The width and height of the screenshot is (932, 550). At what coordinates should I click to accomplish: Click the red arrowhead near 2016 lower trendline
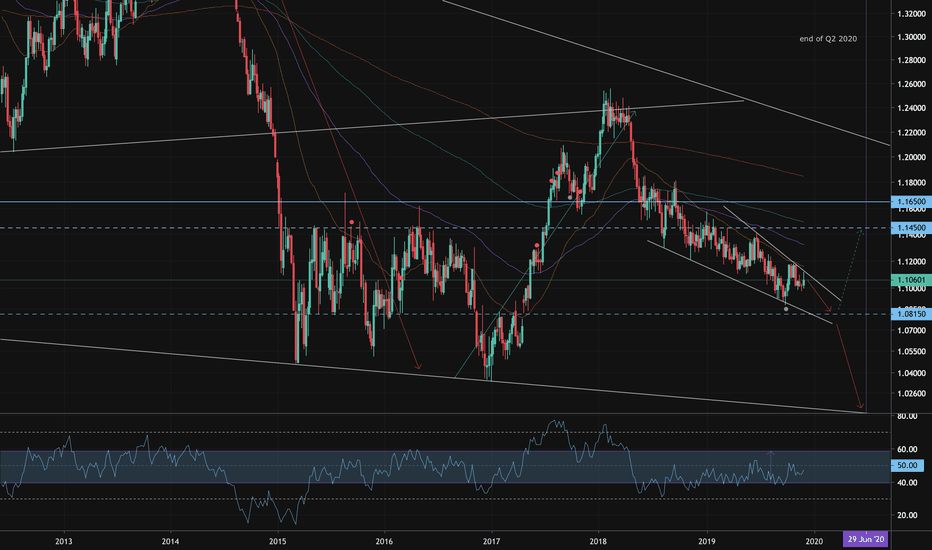click(x=418, y=367)
